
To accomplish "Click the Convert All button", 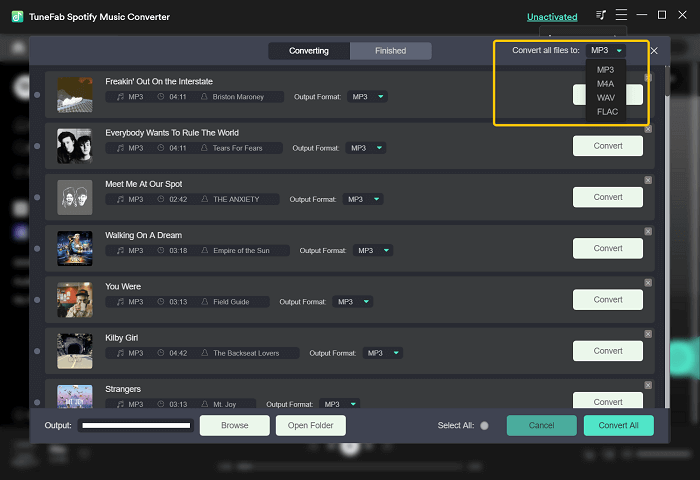I will (618, 426).
